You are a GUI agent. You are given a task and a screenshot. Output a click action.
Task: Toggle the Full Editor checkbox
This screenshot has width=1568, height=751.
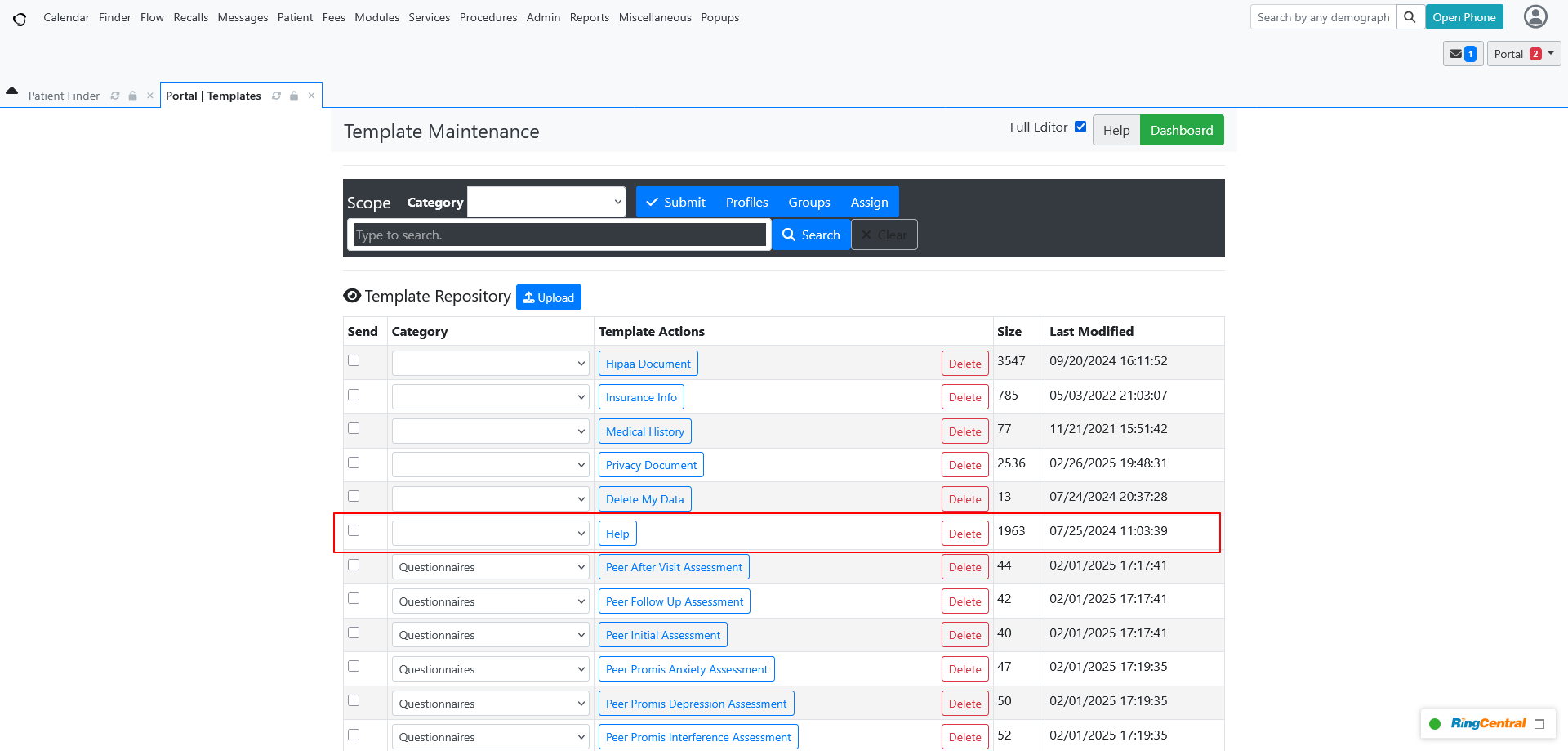1080,127
